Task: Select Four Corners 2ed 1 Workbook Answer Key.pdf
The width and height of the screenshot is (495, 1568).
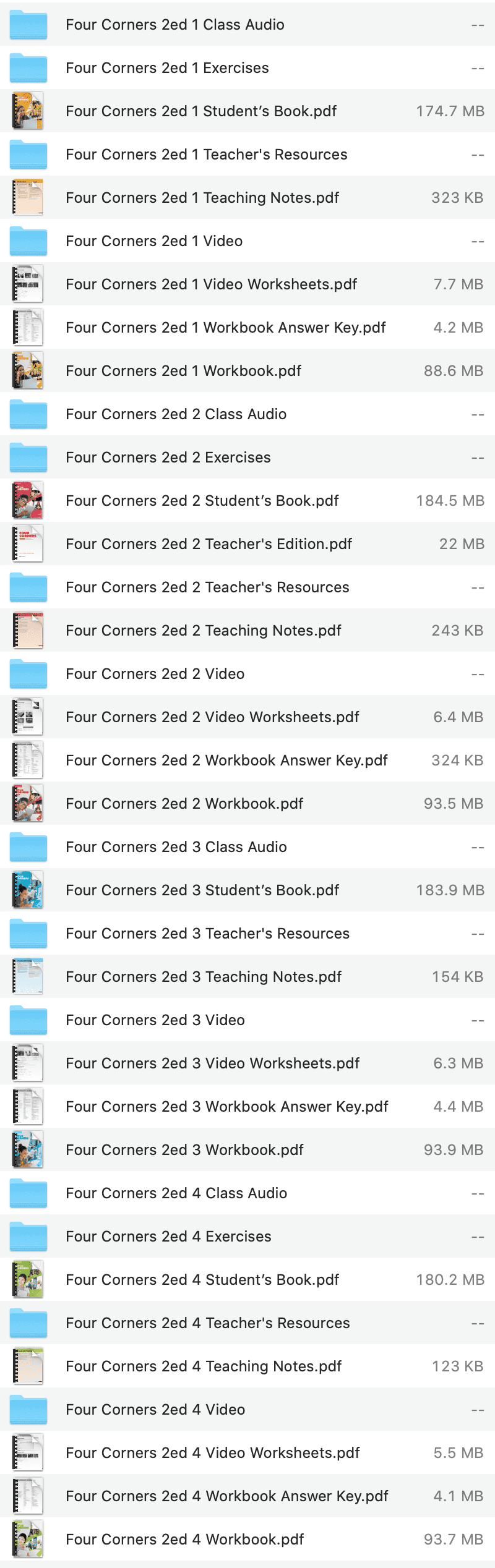Action: click(x=227, y=328)
